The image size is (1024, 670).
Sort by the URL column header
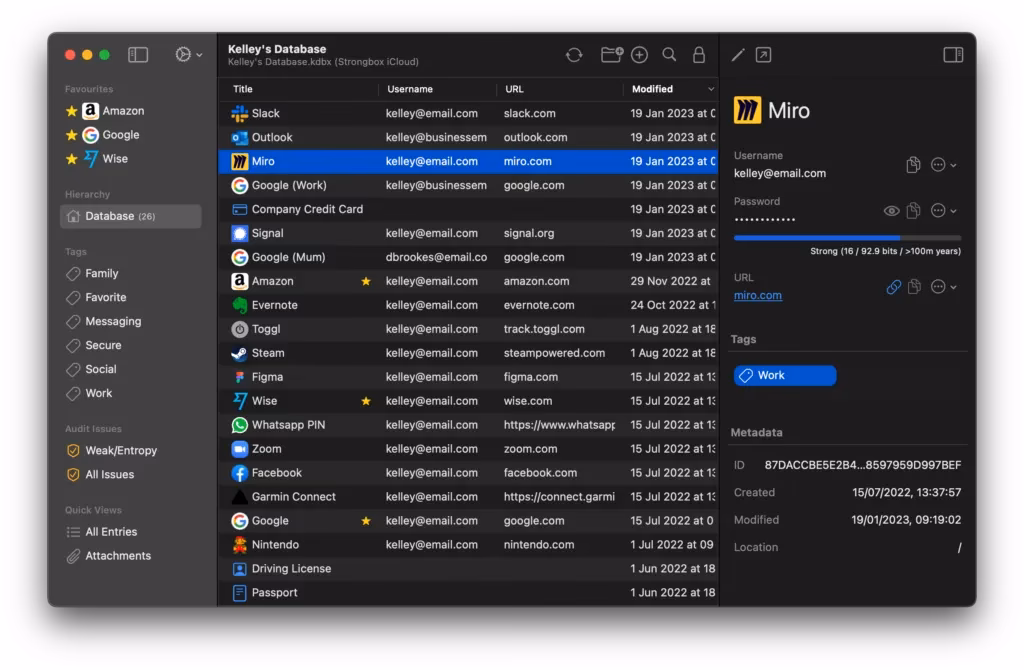point(514,89)
